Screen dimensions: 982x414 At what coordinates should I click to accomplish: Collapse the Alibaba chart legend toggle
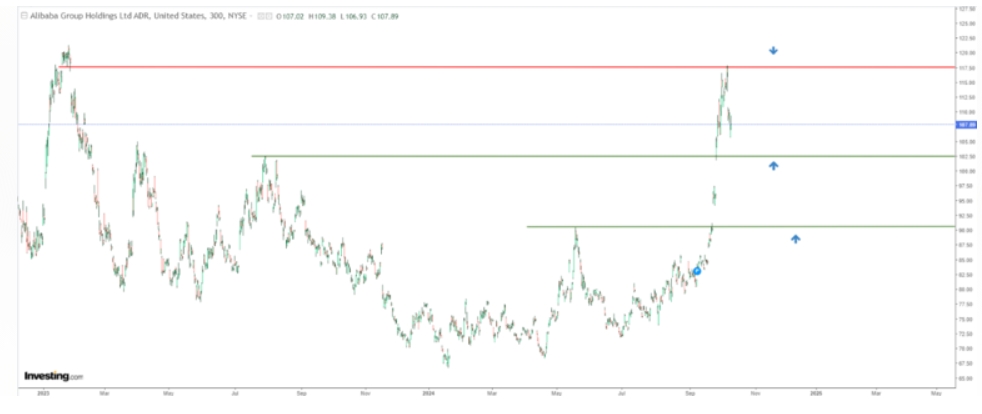(x=24, y=16)
